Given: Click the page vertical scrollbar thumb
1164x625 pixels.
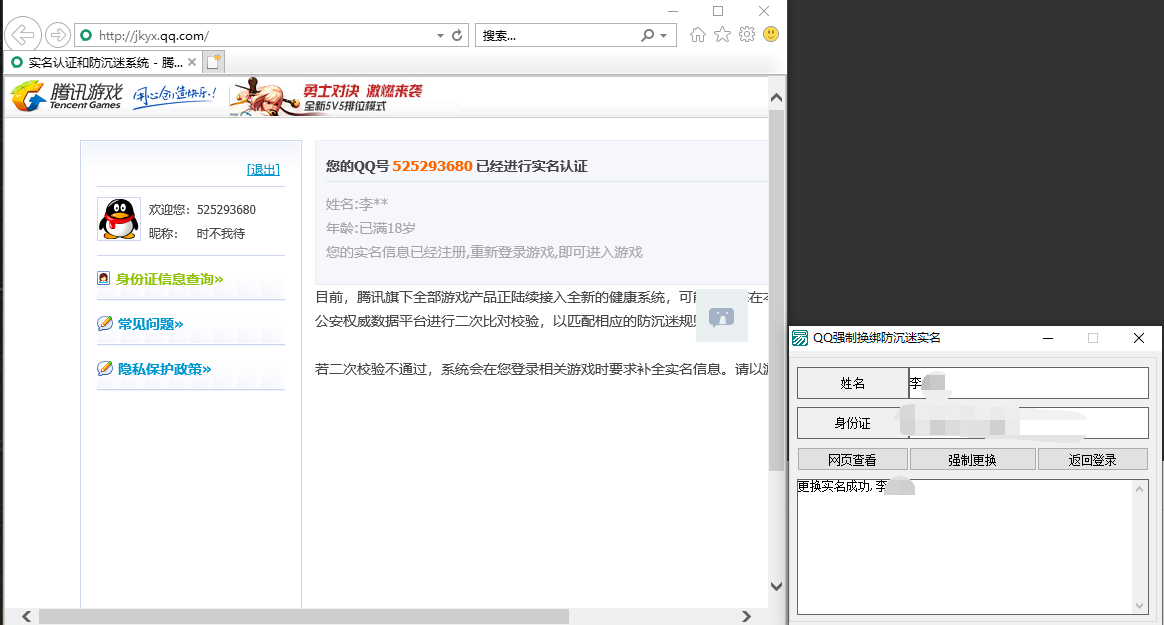Looking at the screenshot, I should (776, 291).
